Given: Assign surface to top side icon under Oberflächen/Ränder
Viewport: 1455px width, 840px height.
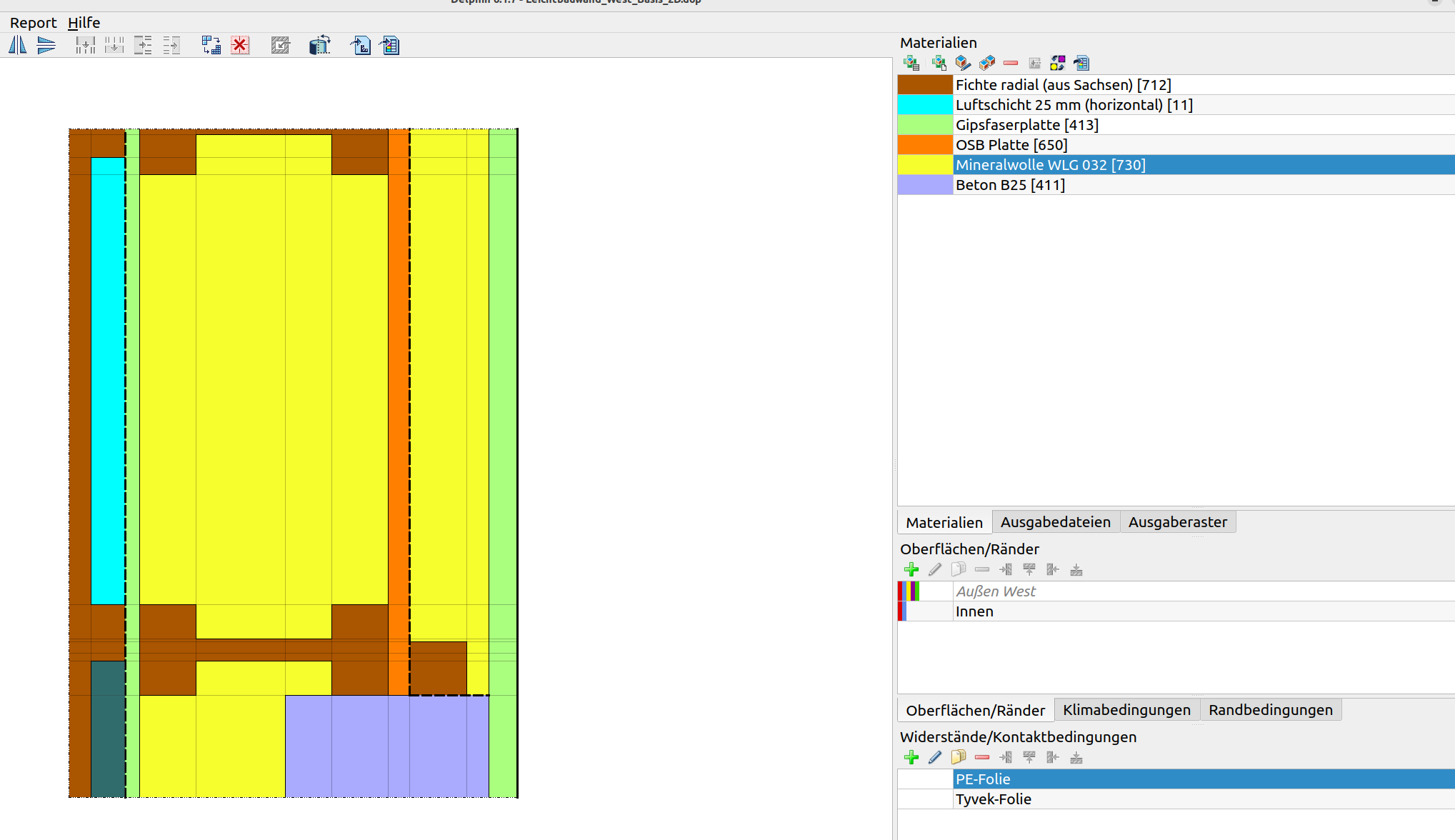Looking at the screenshot, I should click(x=1029, y=569).
